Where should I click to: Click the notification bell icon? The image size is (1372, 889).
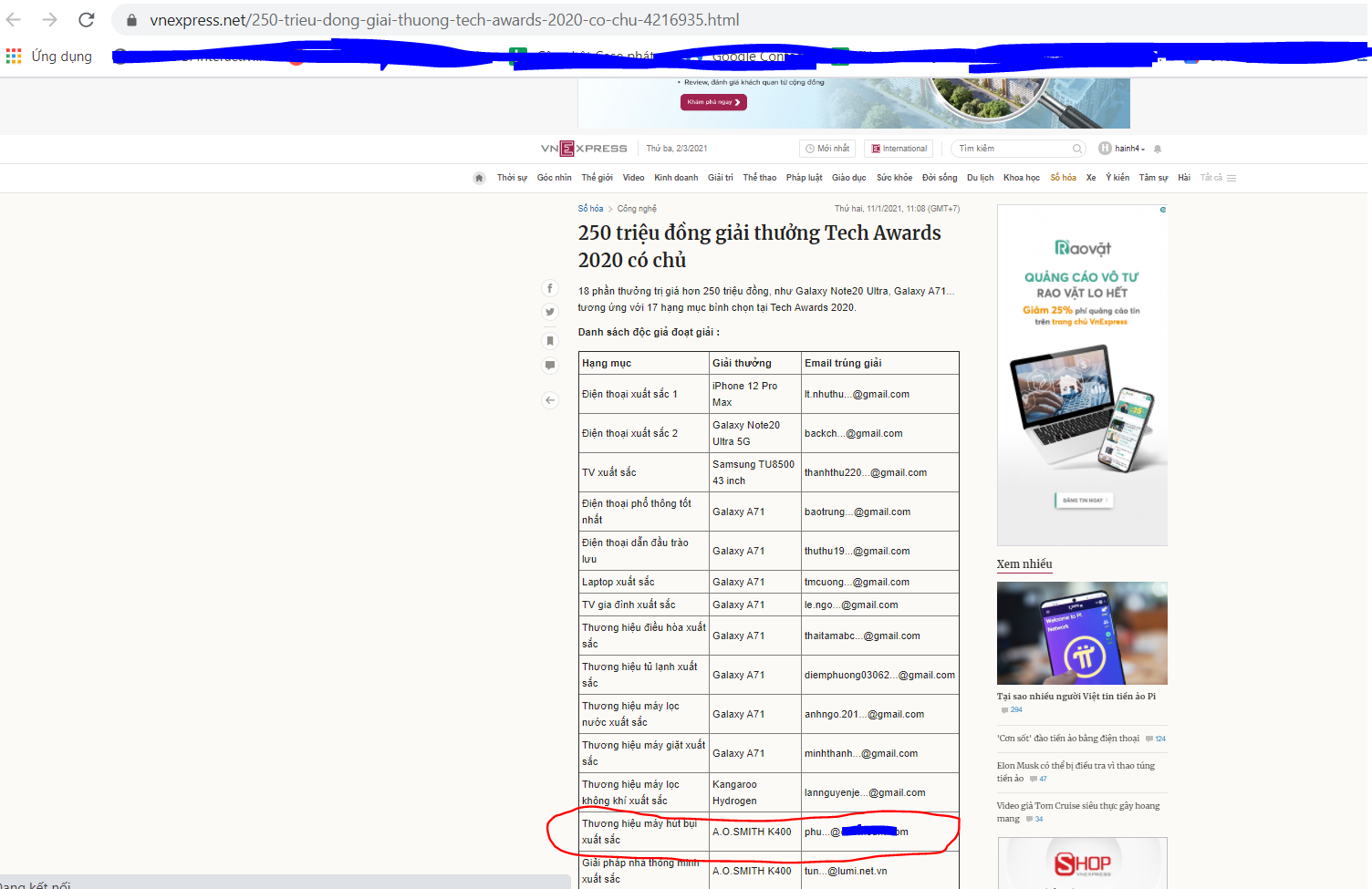tap(1158, 149)
